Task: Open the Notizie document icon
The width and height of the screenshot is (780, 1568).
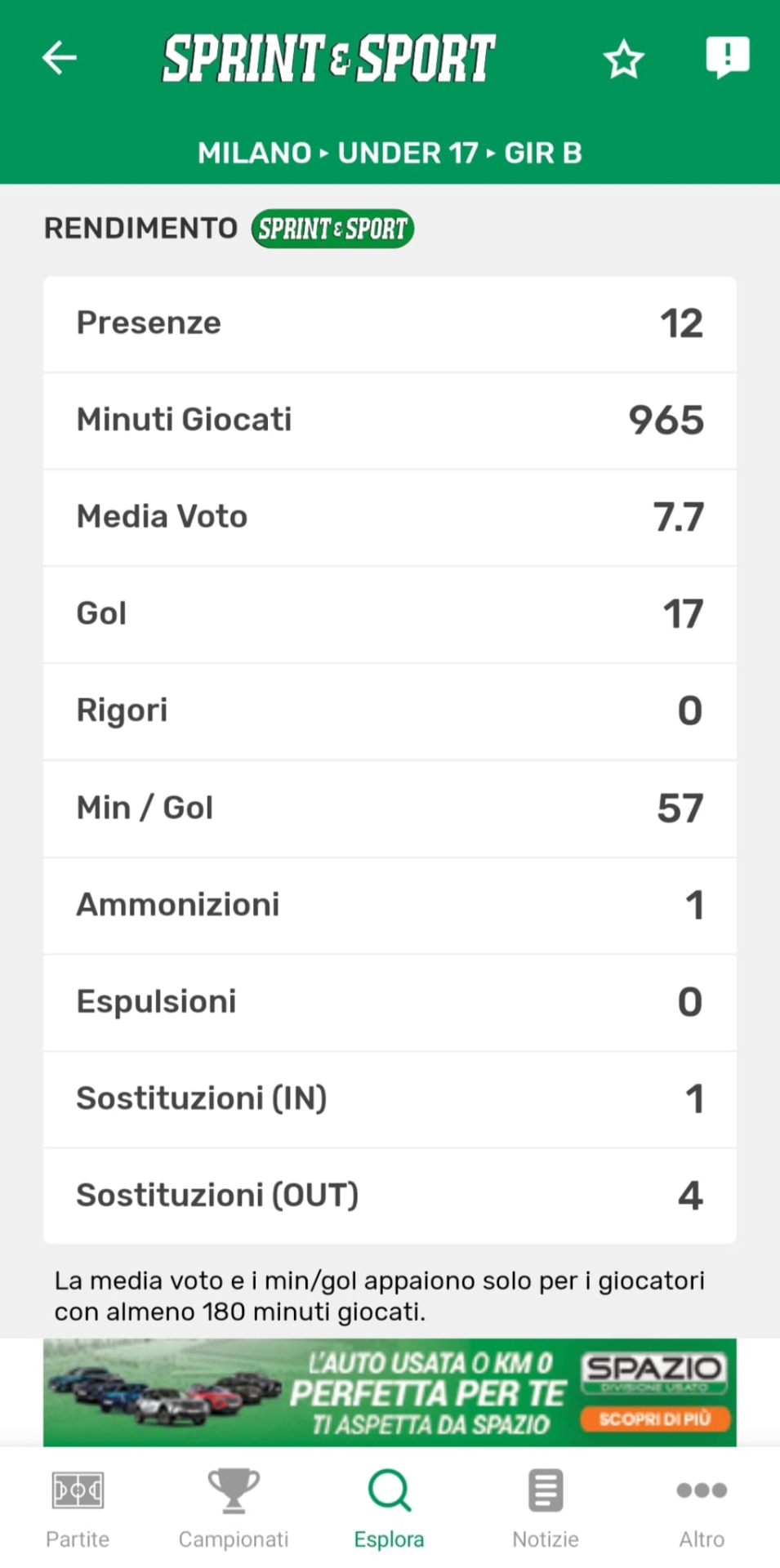Action: tap(546, 1490)
